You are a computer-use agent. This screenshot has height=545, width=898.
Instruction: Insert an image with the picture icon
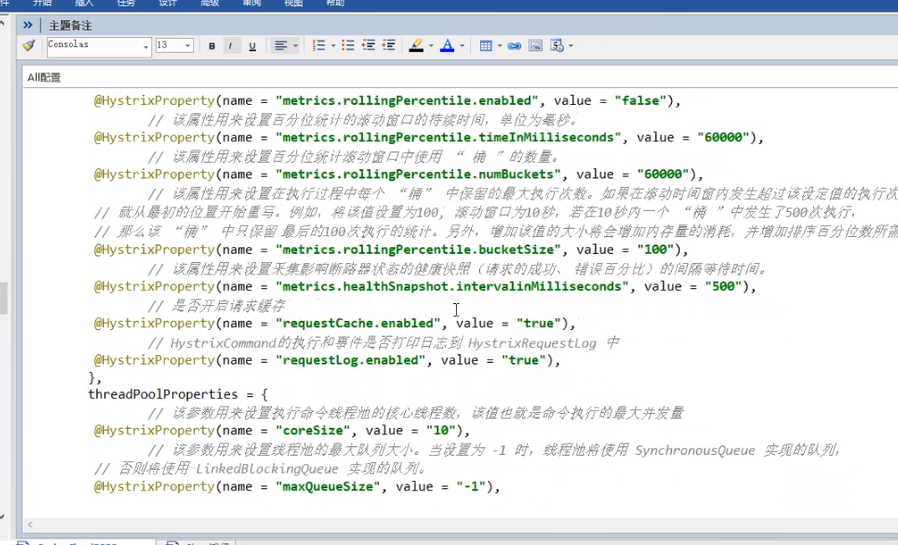click(x=535, y=46)
